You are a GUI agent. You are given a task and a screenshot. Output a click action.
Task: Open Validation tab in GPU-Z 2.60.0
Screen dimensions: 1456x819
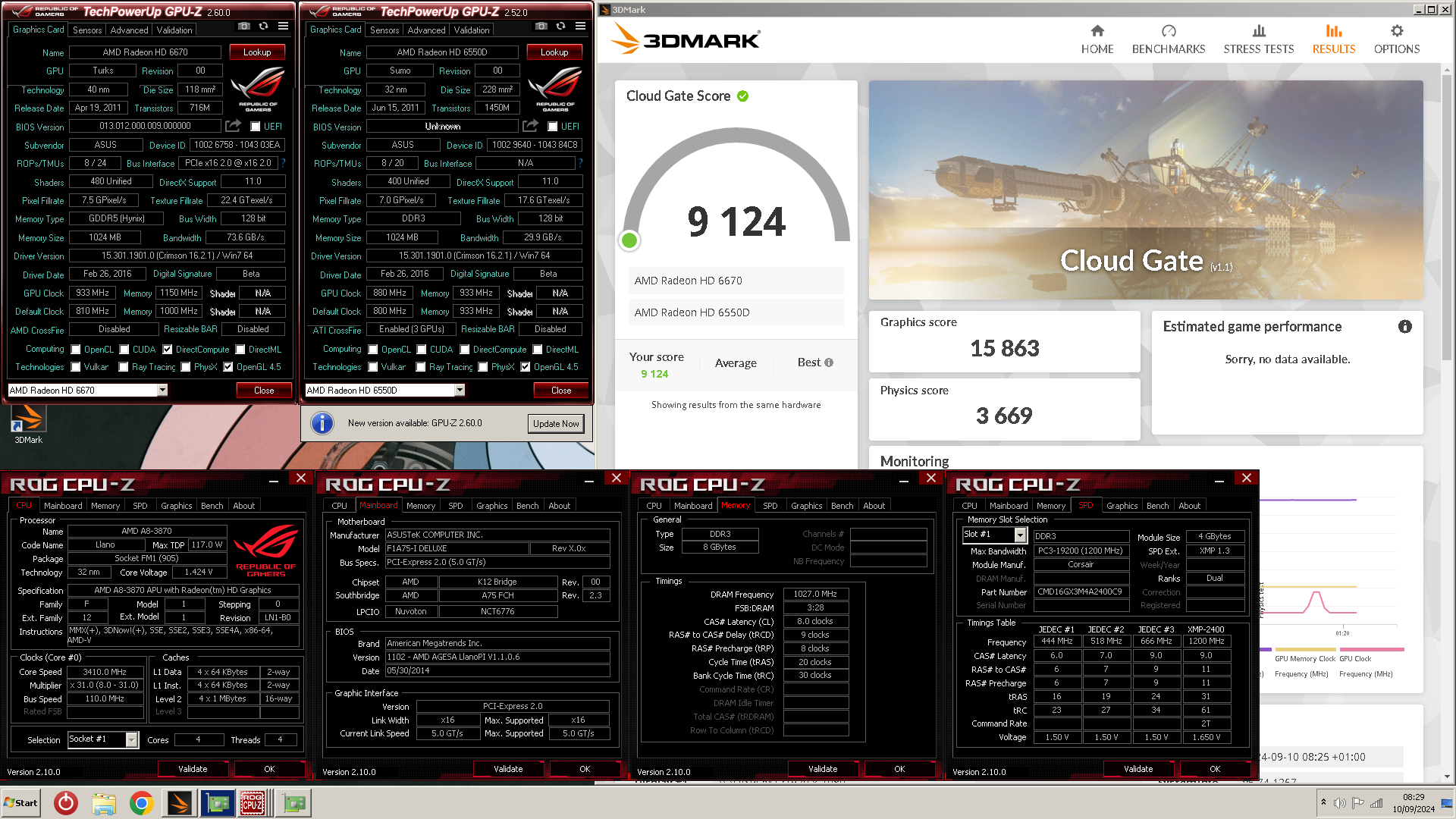click(x=174, y=30)
